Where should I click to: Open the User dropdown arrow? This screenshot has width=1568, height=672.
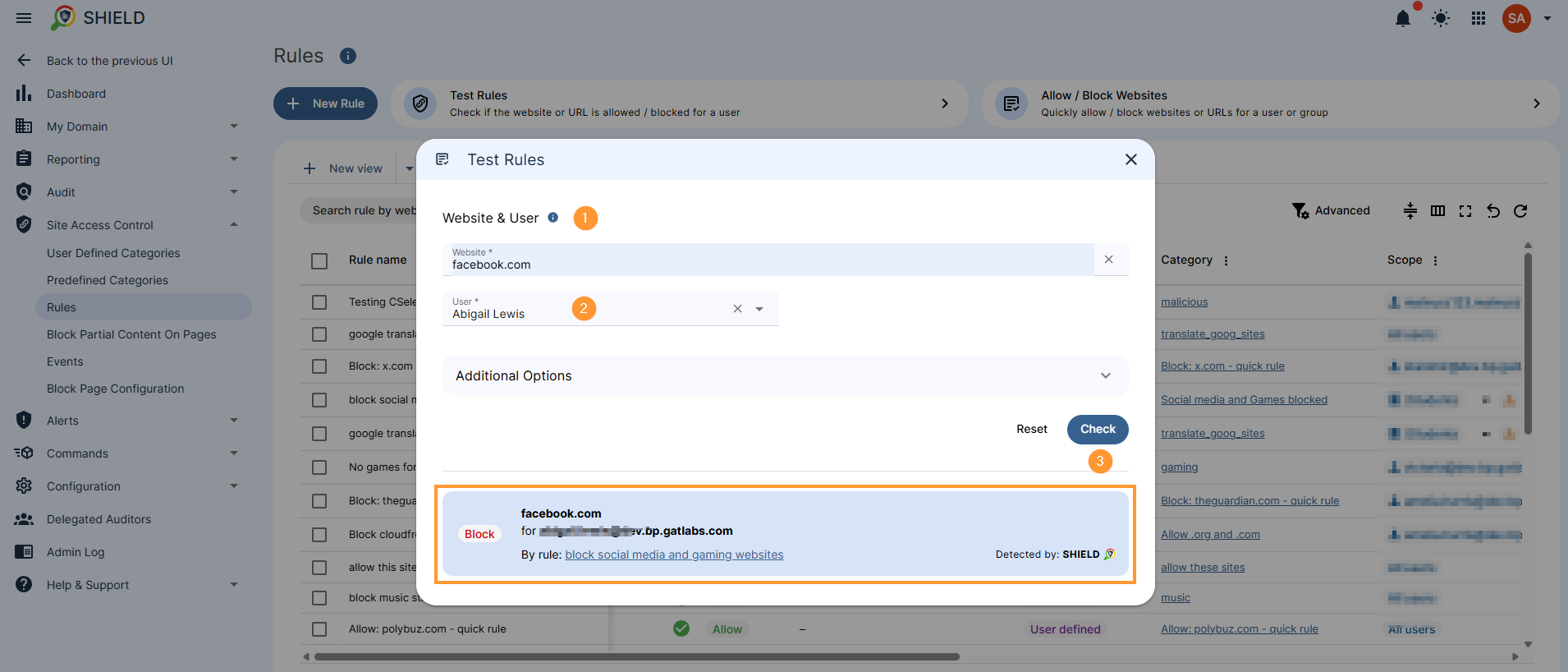[759, 309]
